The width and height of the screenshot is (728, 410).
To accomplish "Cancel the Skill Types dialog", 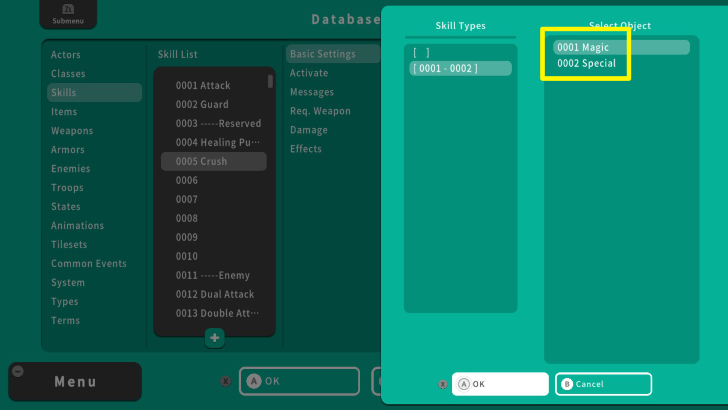I will click(x=603, y=384).
